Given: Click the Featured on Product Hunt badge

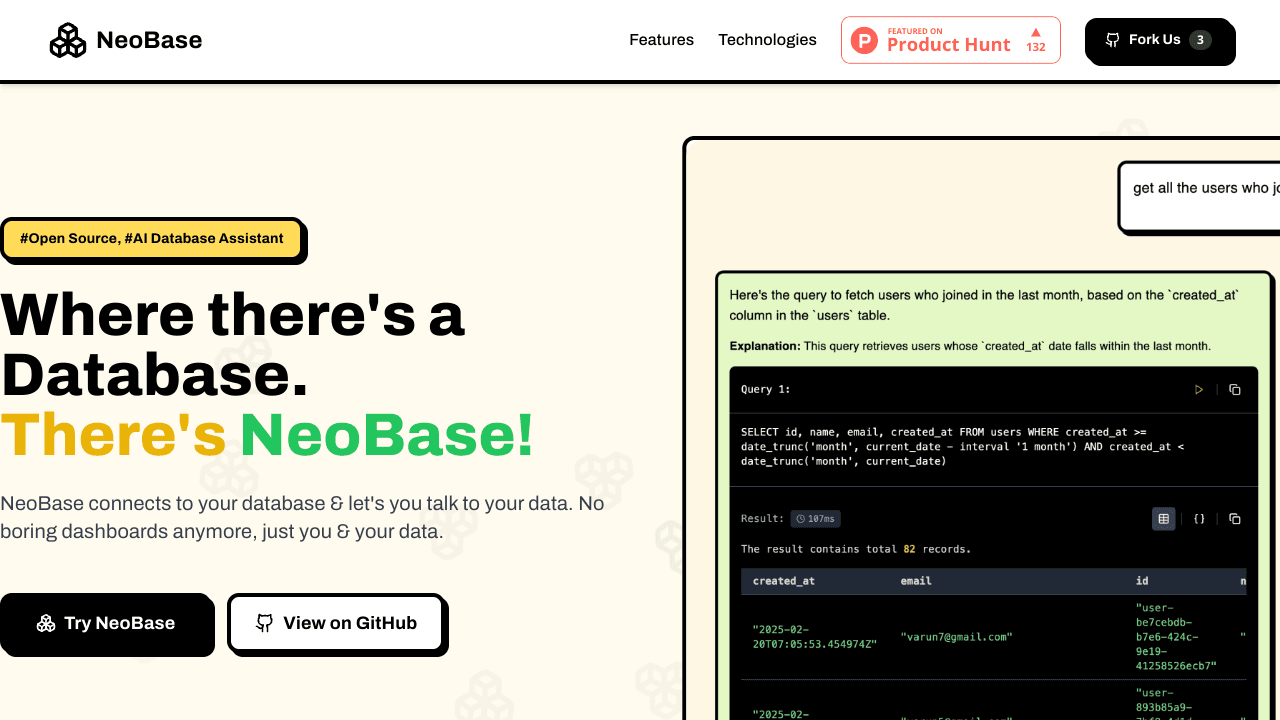Looking at the screenshot, I should [950, 40].
